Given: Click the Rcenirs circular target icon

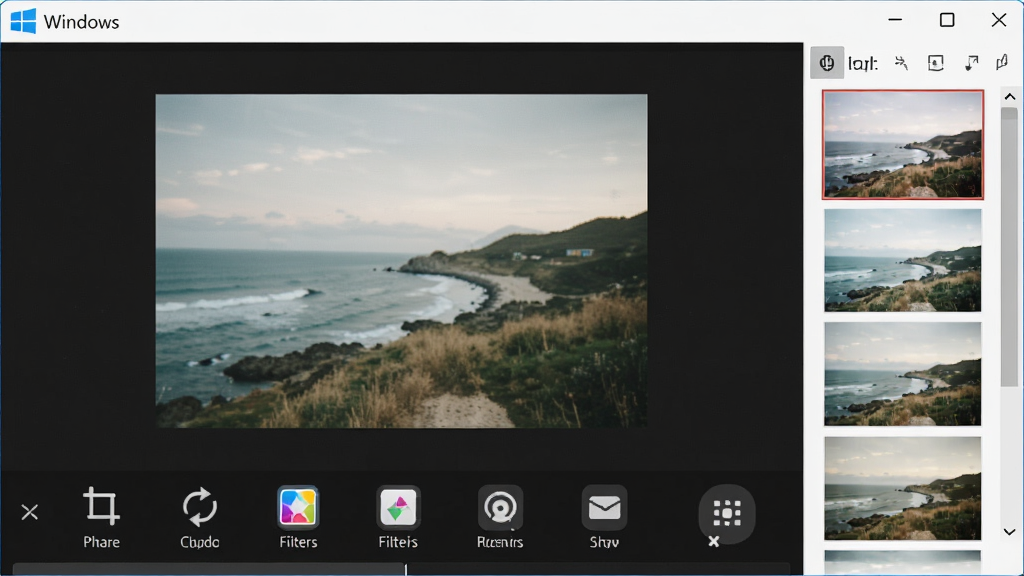Looking at the screenshot, I should point(500,507).
